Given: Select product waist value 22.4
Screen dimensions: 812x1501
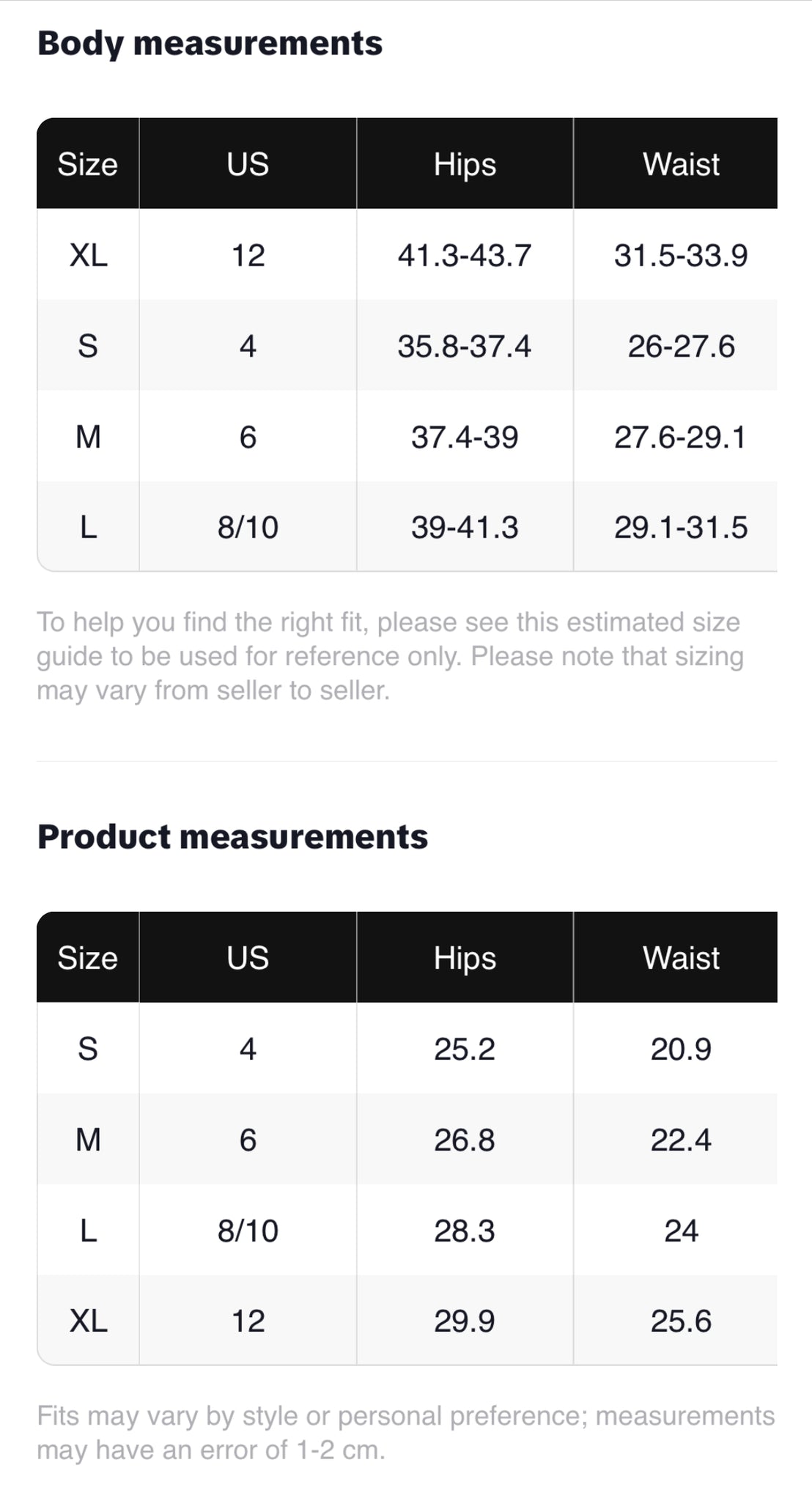Looking at the screenshot, I should [681, 1140].
